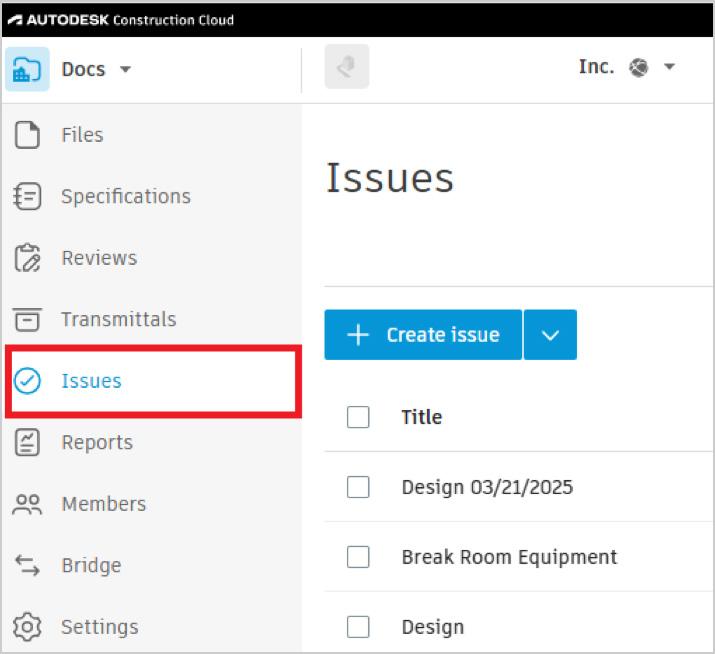Click the Specifications icon
Screen dimensions: 715x654
tap(28, 196)
